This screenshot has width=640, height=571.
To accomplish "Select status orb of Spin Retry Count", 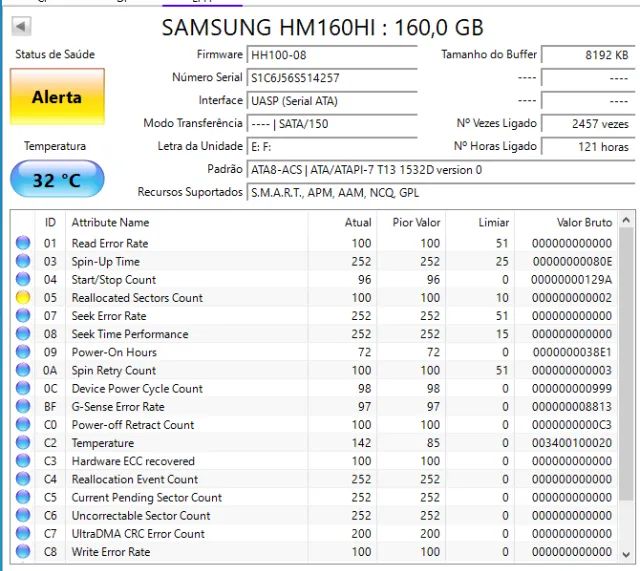I will click(x=23, y=370).
